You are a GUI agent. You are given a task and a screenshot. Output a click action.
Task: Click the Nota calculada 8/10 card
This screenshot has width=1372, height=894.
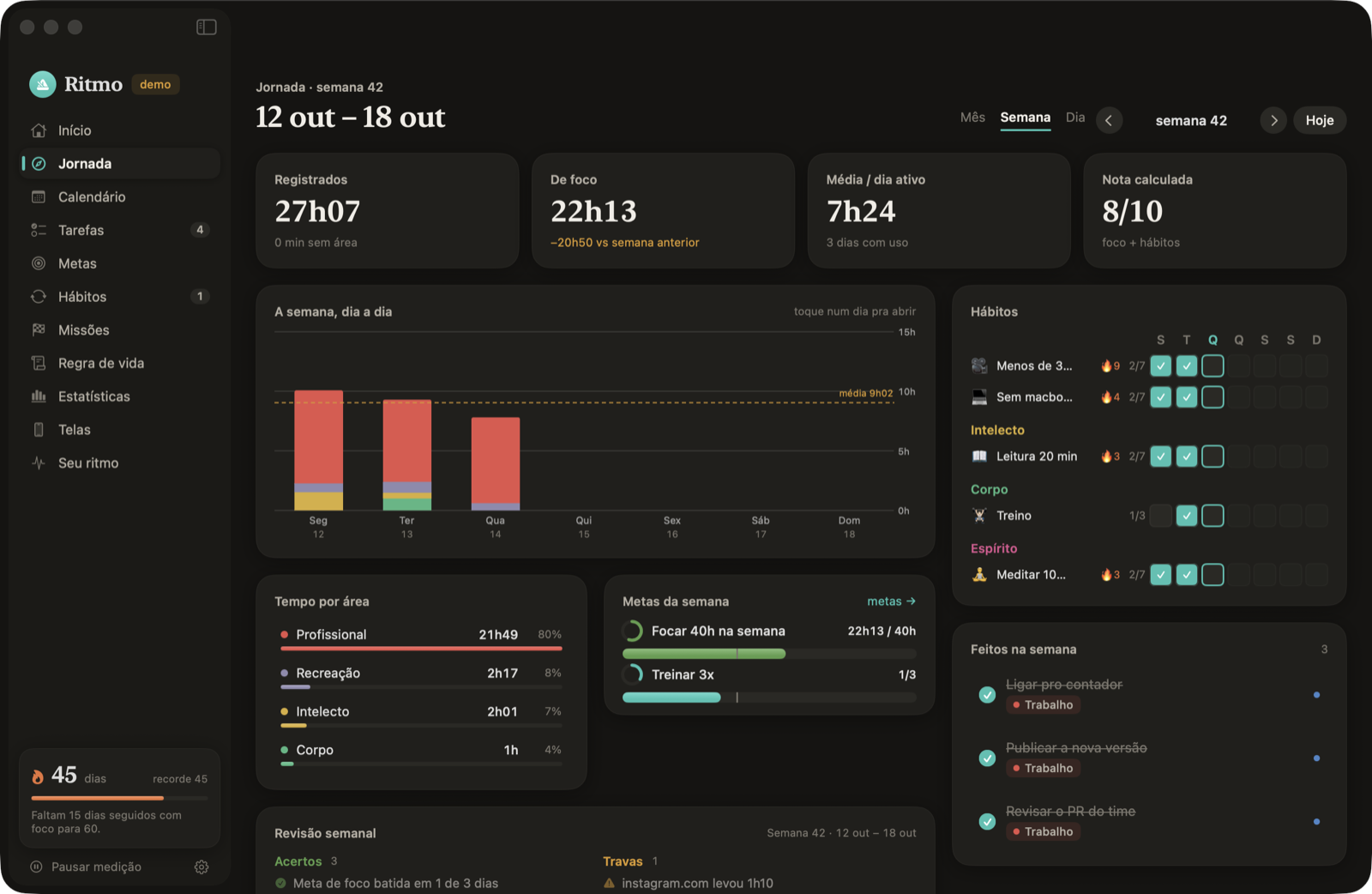[x=1215, y=211]
